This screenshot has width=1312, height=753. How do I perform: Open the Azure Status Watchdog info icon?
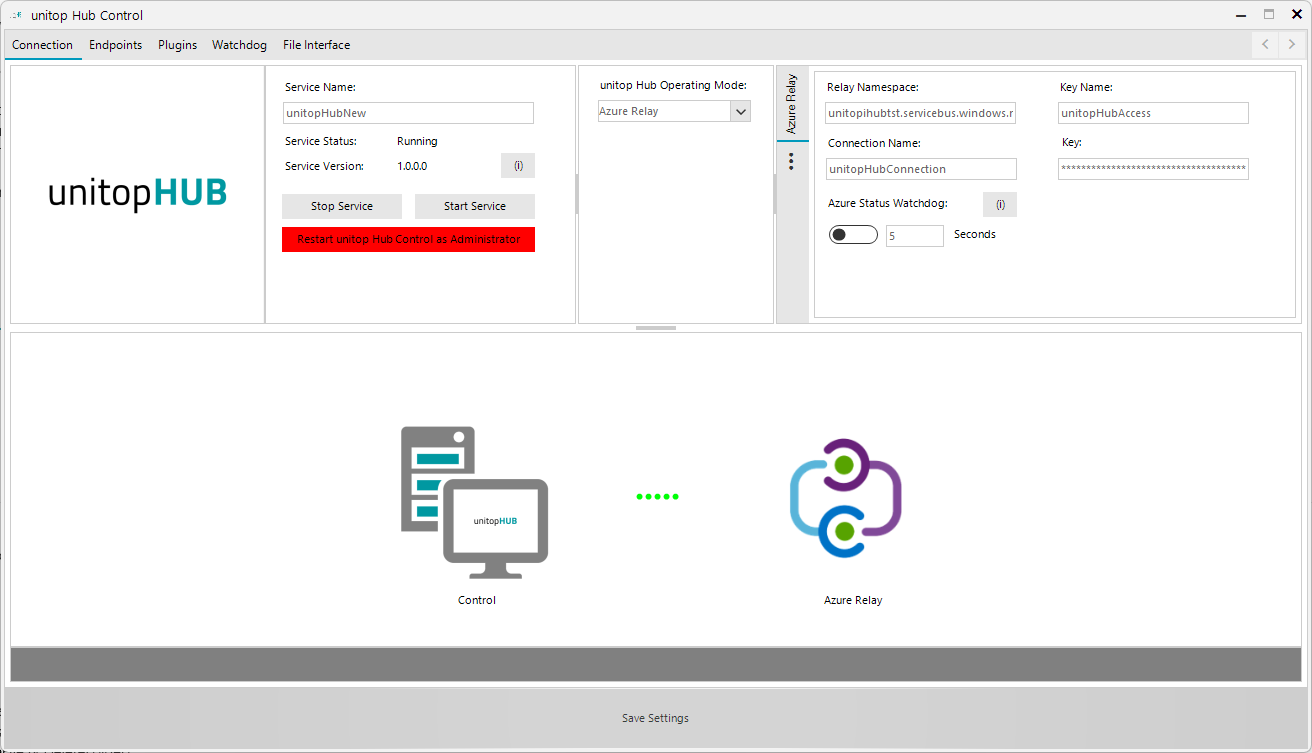click(x=1000, y=204)
